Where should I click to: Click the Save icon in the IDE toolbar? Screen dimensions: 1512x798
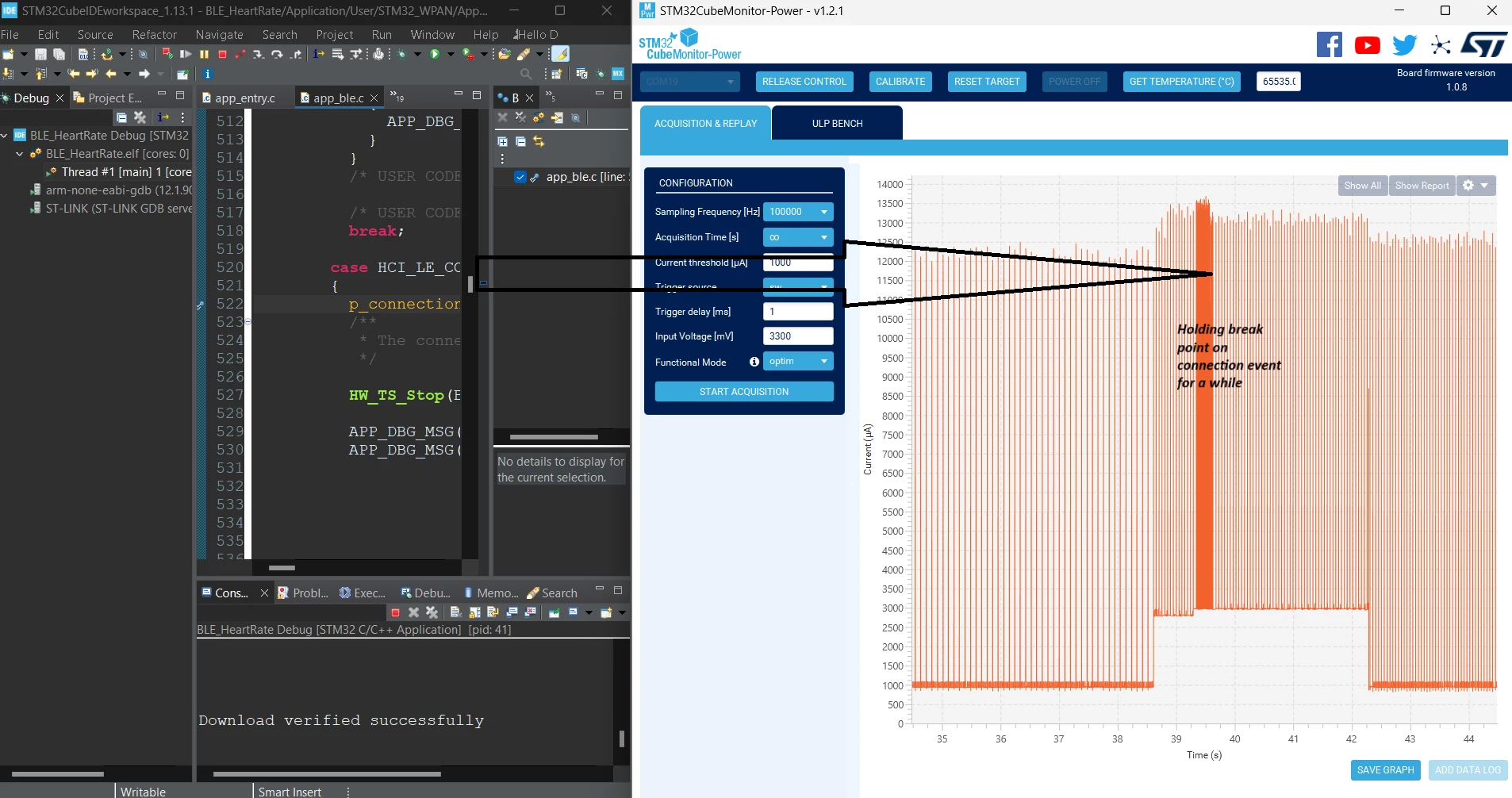coord(40,54)
